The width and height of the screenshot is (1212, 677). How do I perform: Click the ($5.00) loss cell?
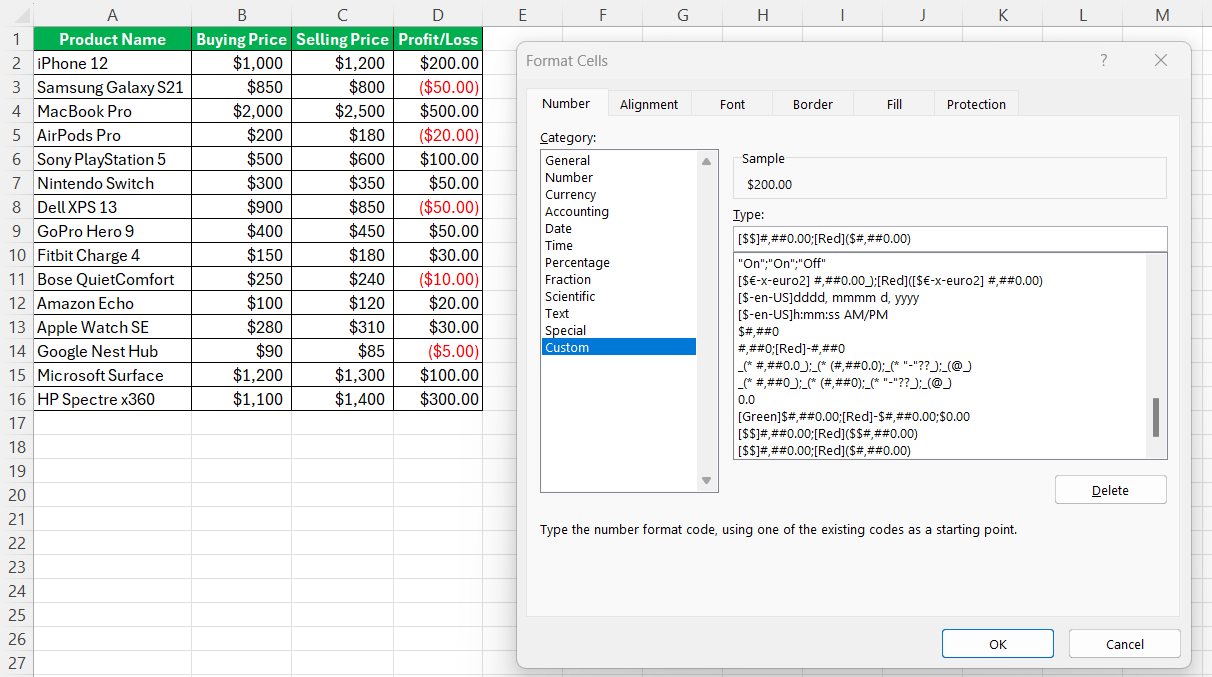click(438, 351)
